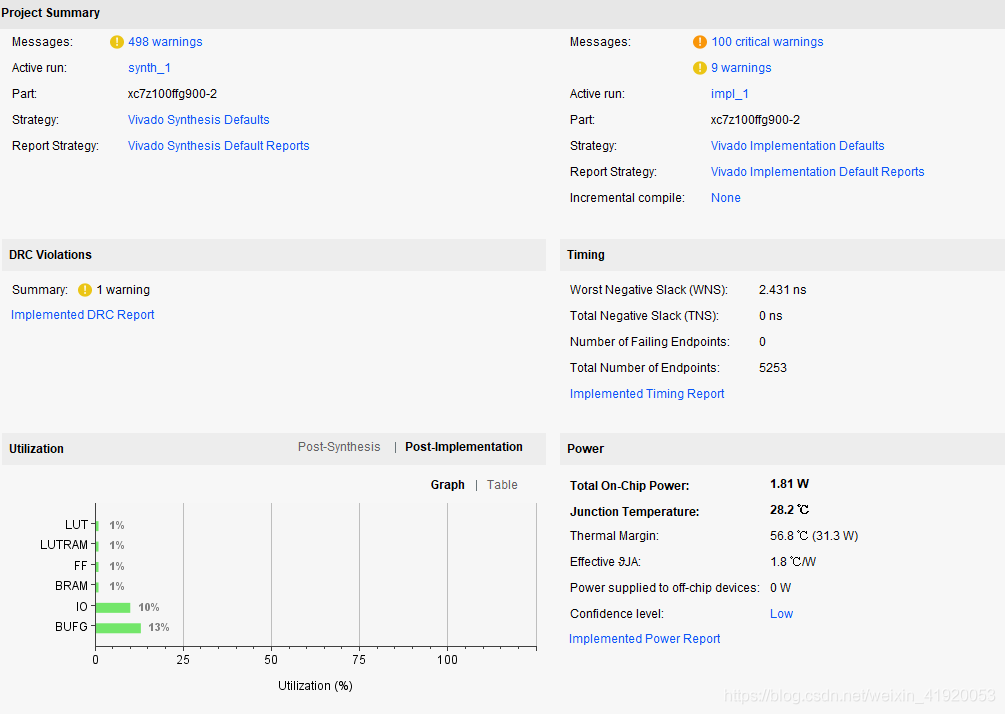Open the Implemented DRC Report

83,315
